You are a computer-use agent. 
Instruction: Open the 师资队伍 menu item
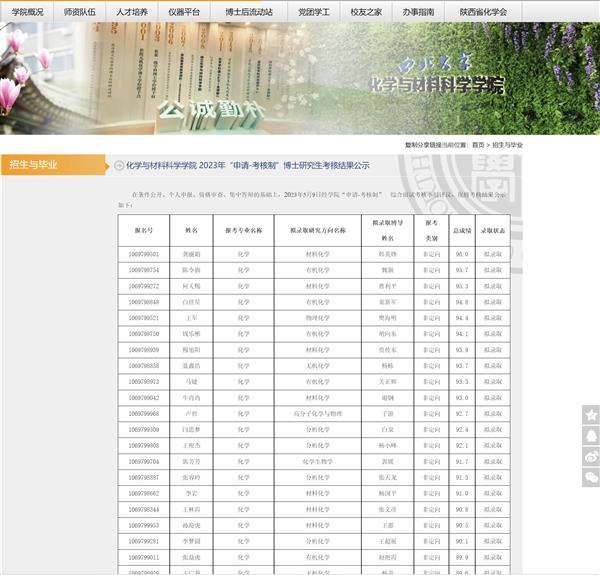(x=80, y=12)
